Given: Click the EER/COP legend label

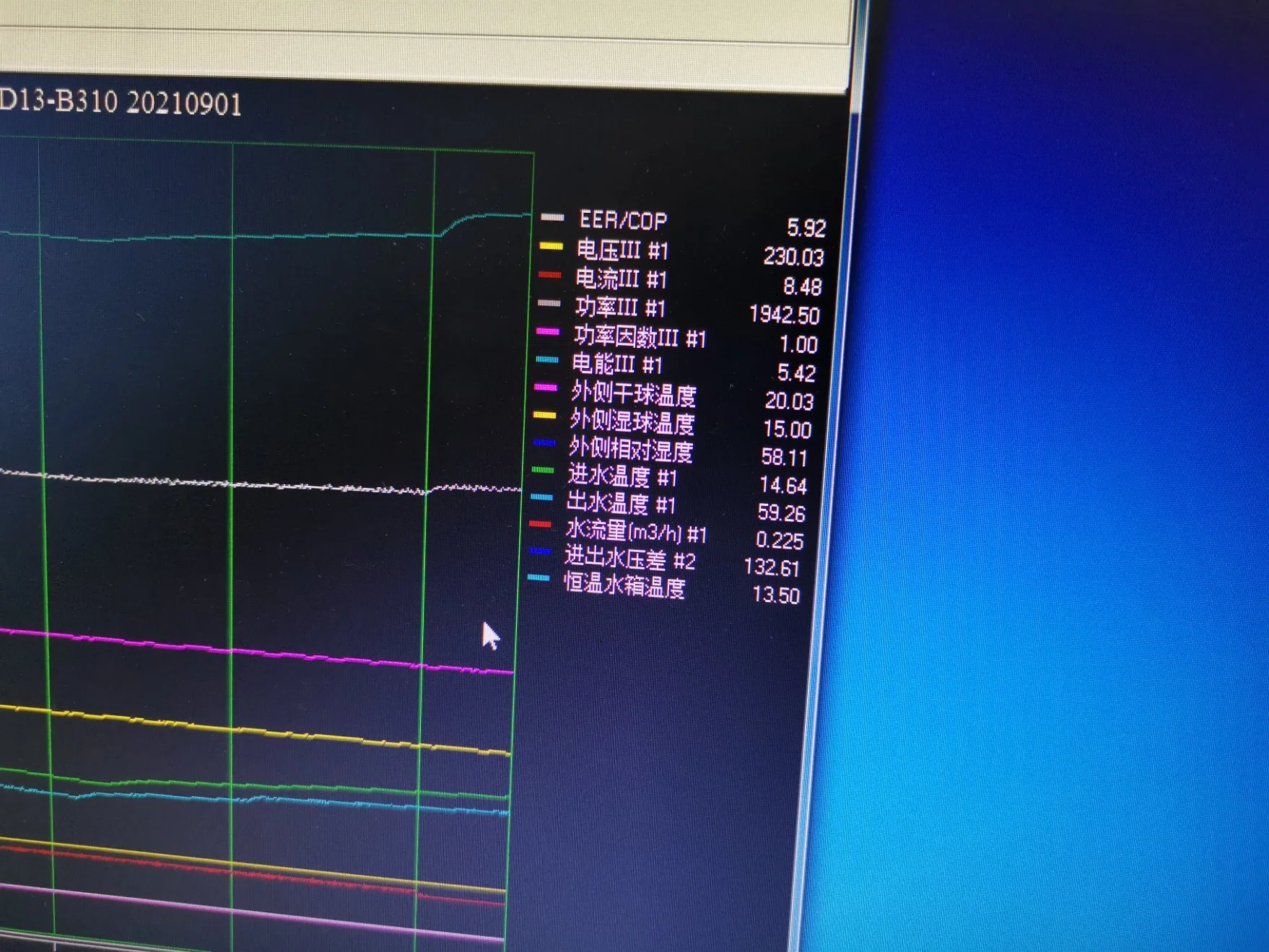Looking at the screenshot, I should click(623, 220).
